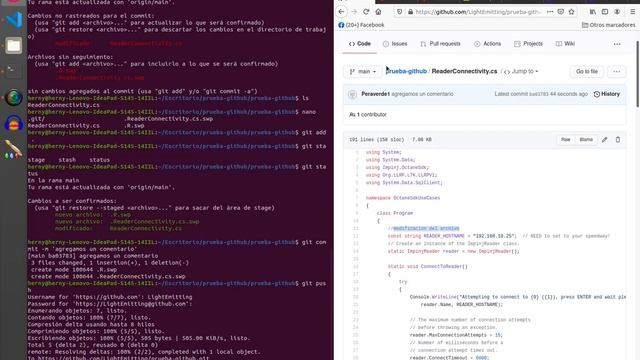Delete the file with the trash icon
This screenshot has width=640, height=360.
tap(618, 140)
